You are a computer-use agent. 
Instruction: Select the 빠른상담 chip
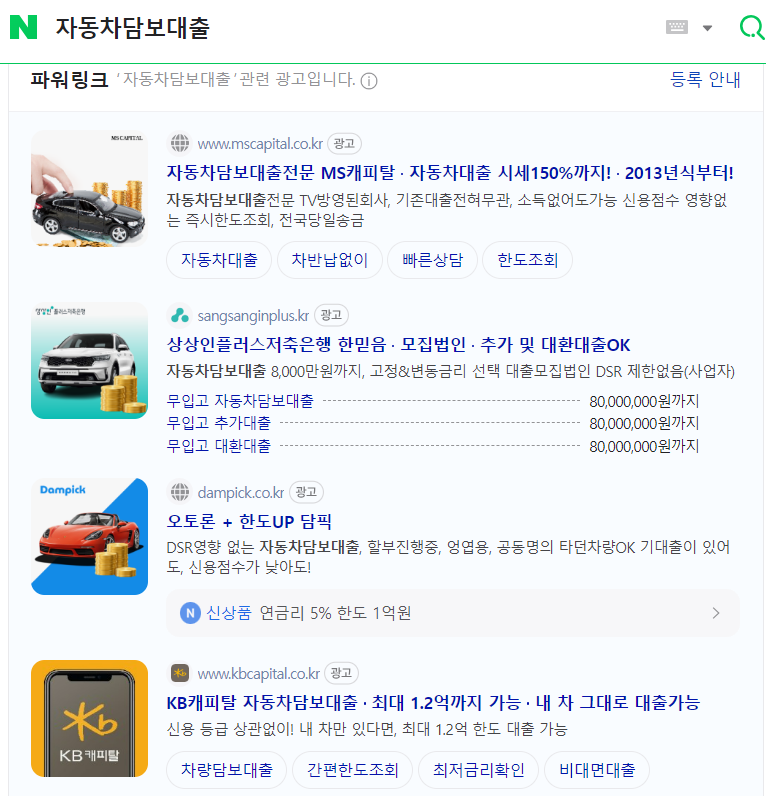tap(432, 260)
